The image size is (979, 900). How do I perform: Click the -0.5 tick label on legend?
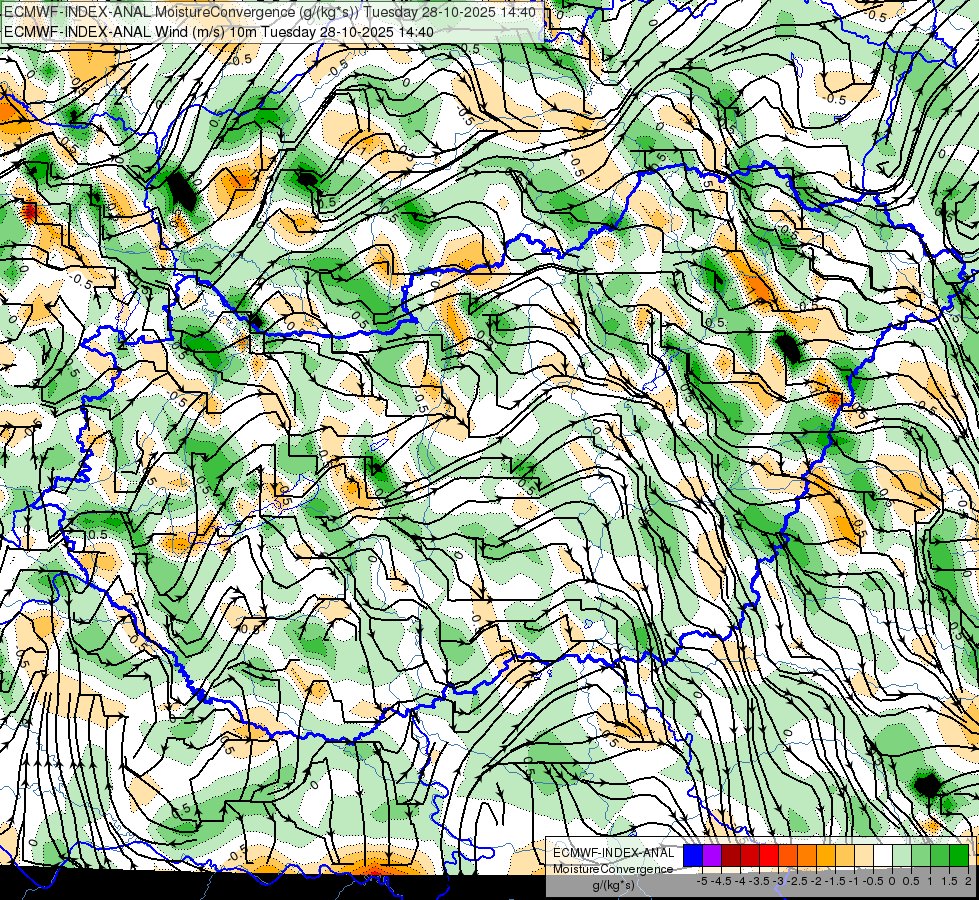(873, 881)
